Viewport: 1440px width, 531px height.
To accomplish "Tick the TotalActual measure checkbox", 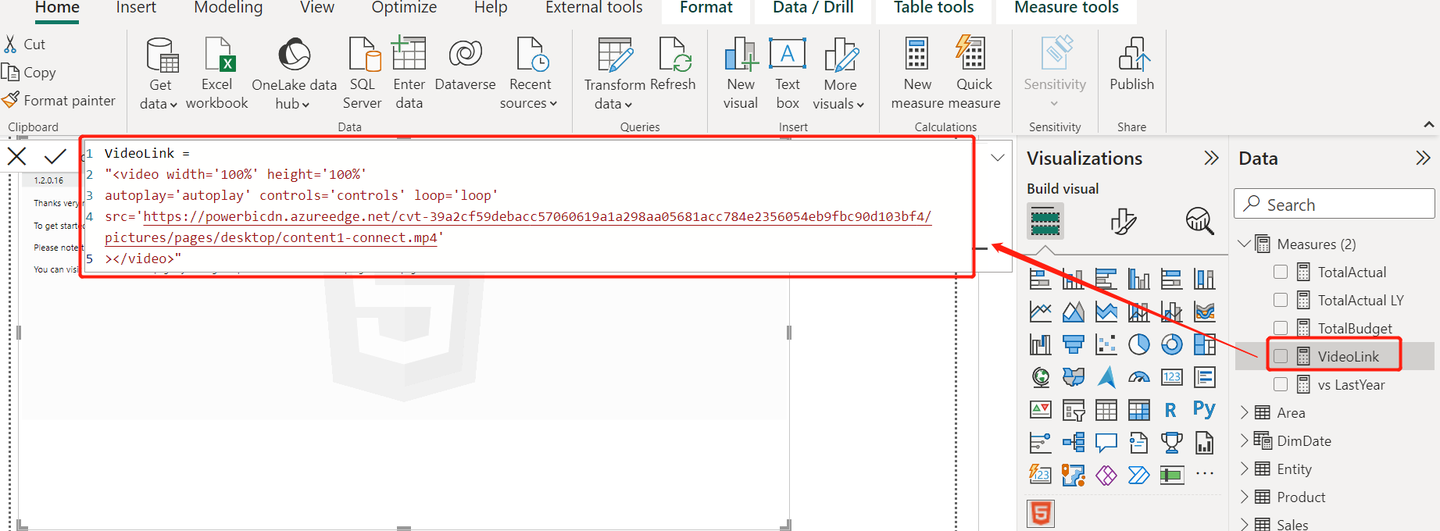I will coord(1280,272).
